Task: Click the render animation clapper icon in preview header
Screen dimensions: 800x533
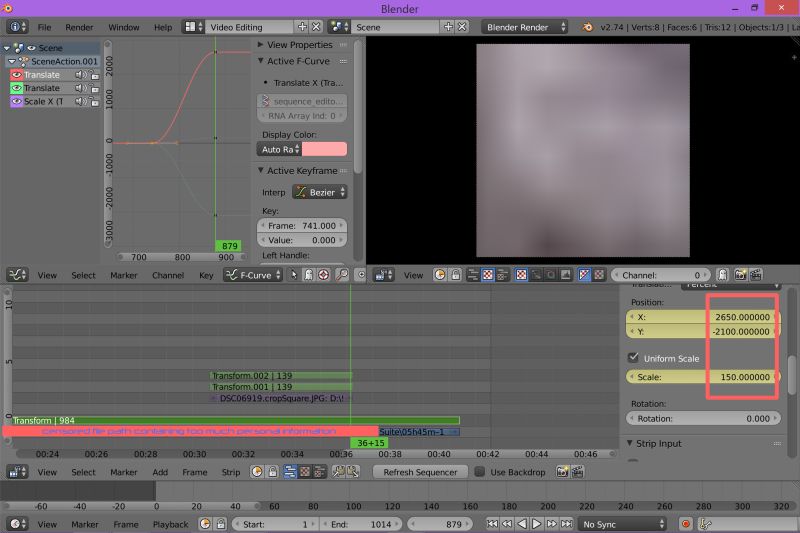Action: pos(756,275)
